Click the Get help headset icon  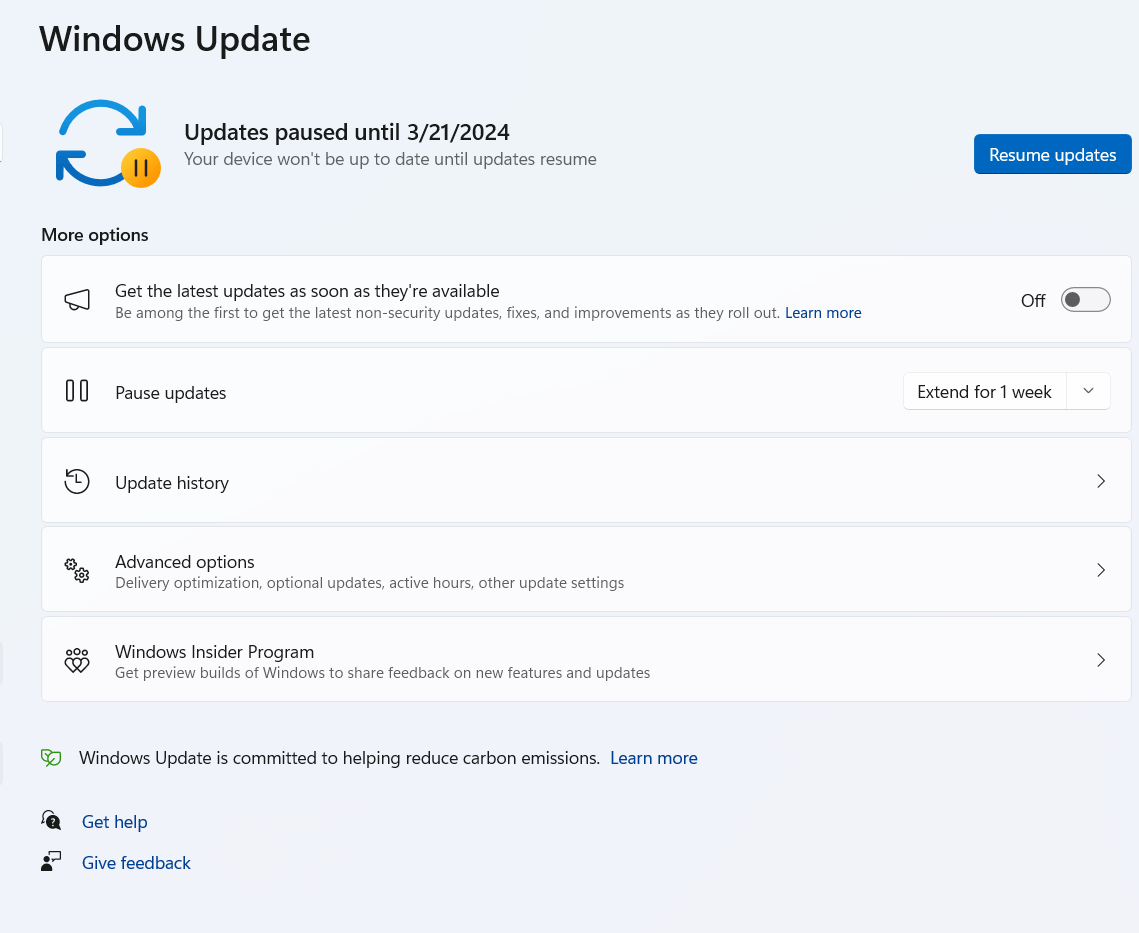[51, 821]
